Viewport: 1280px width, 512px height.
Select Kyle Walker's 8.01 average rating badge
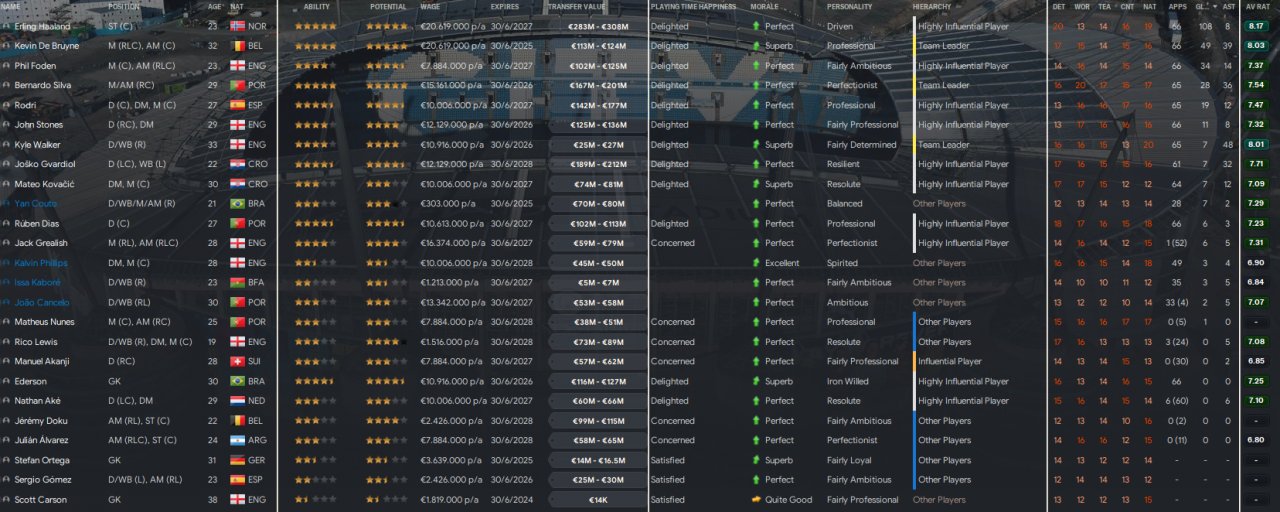[x=1256, y=144]
